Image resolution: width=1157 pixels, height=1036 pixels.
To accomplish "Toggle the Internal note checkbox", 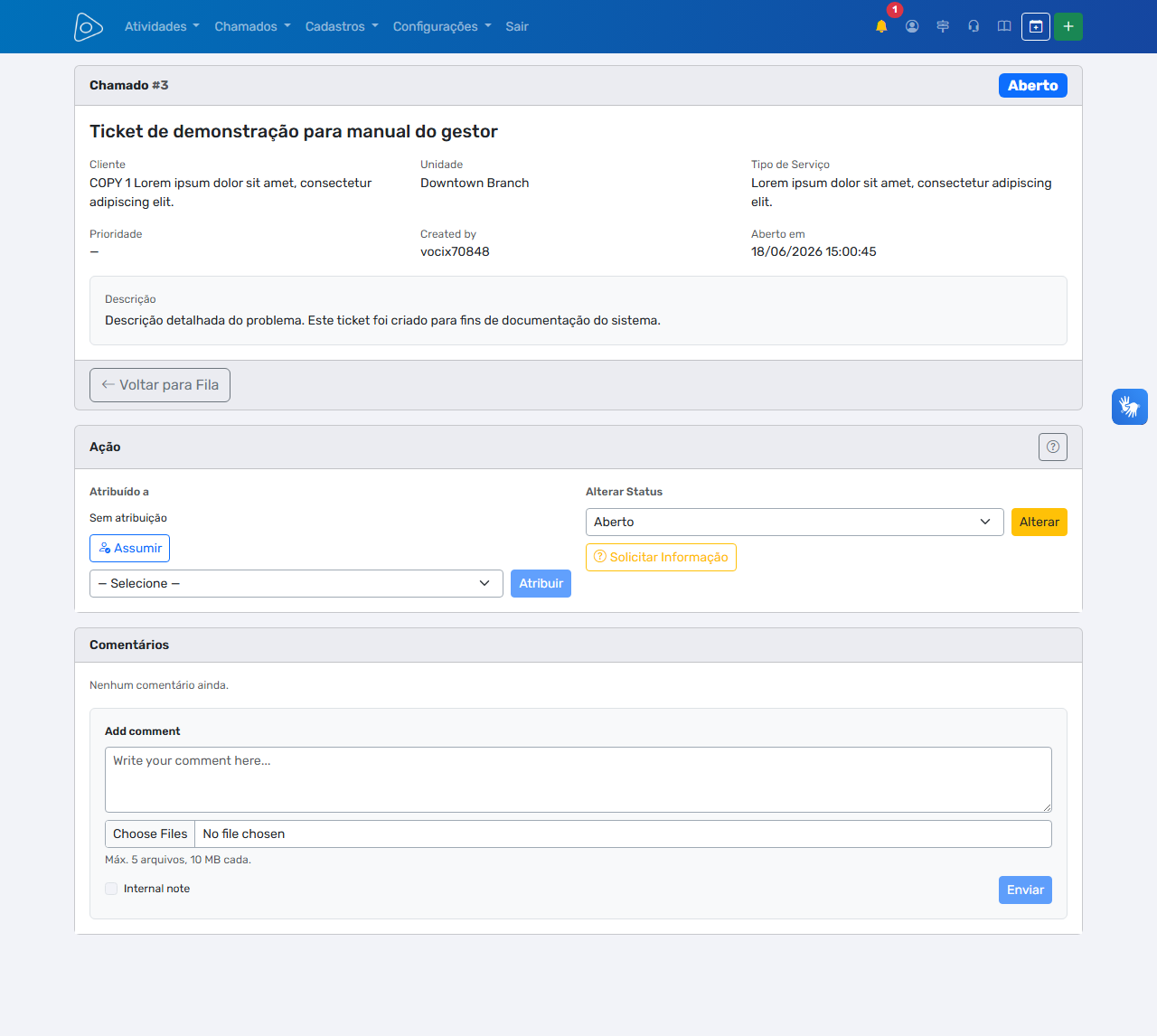I will 111,889.
